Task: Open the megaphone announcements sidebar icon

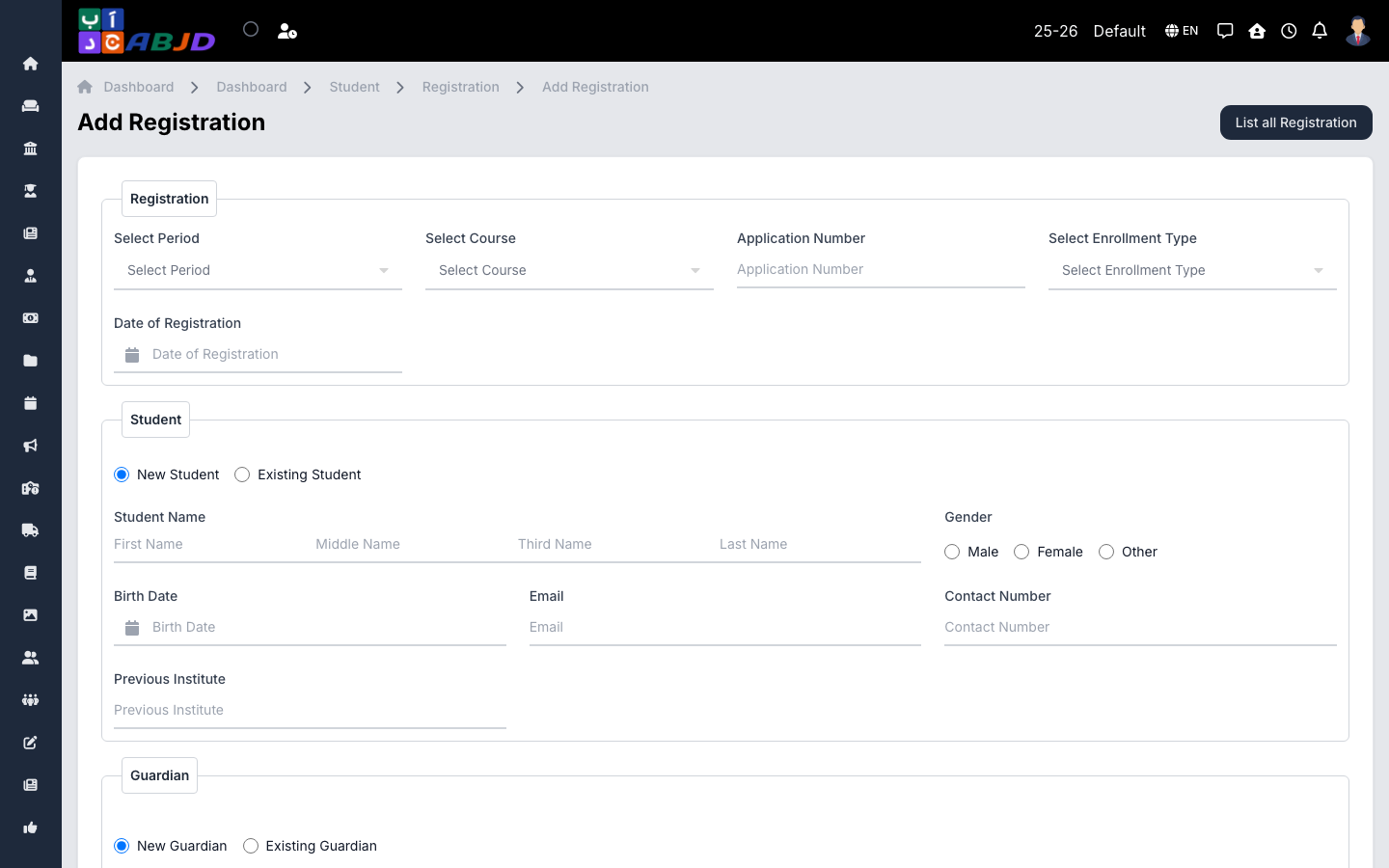Action: tap(30, 446)
